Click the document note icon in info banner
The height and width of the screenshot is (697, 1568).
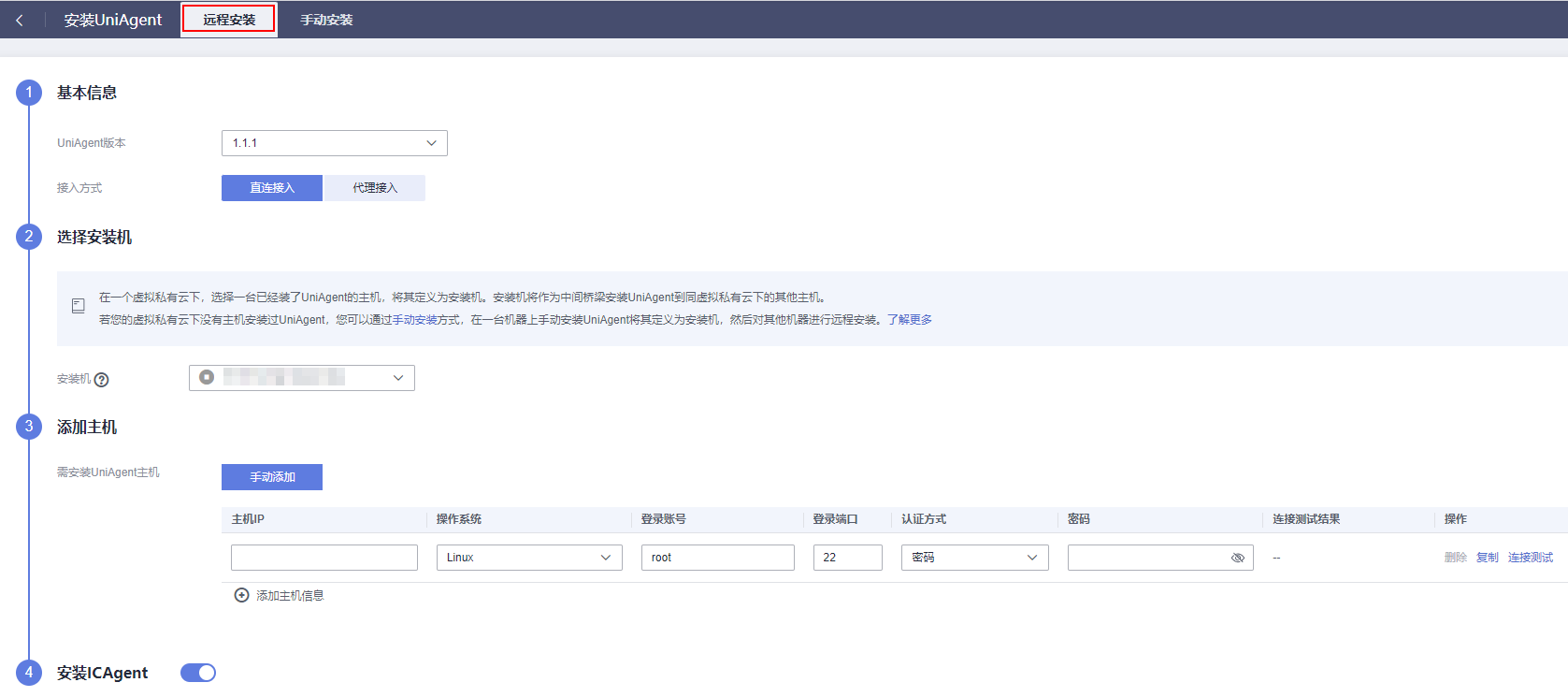coord(79,306)
